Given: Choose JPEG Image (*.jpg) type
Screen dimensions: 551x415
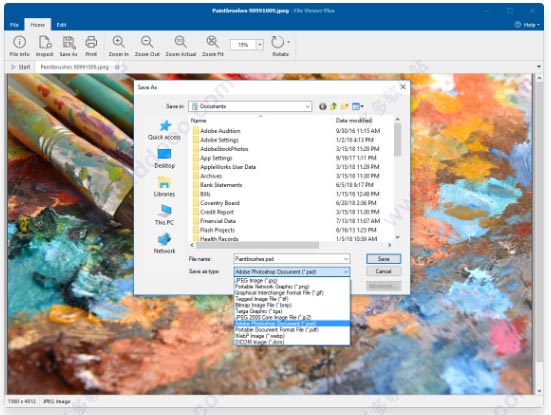Looking at the screenshot, I should [292, 280].
